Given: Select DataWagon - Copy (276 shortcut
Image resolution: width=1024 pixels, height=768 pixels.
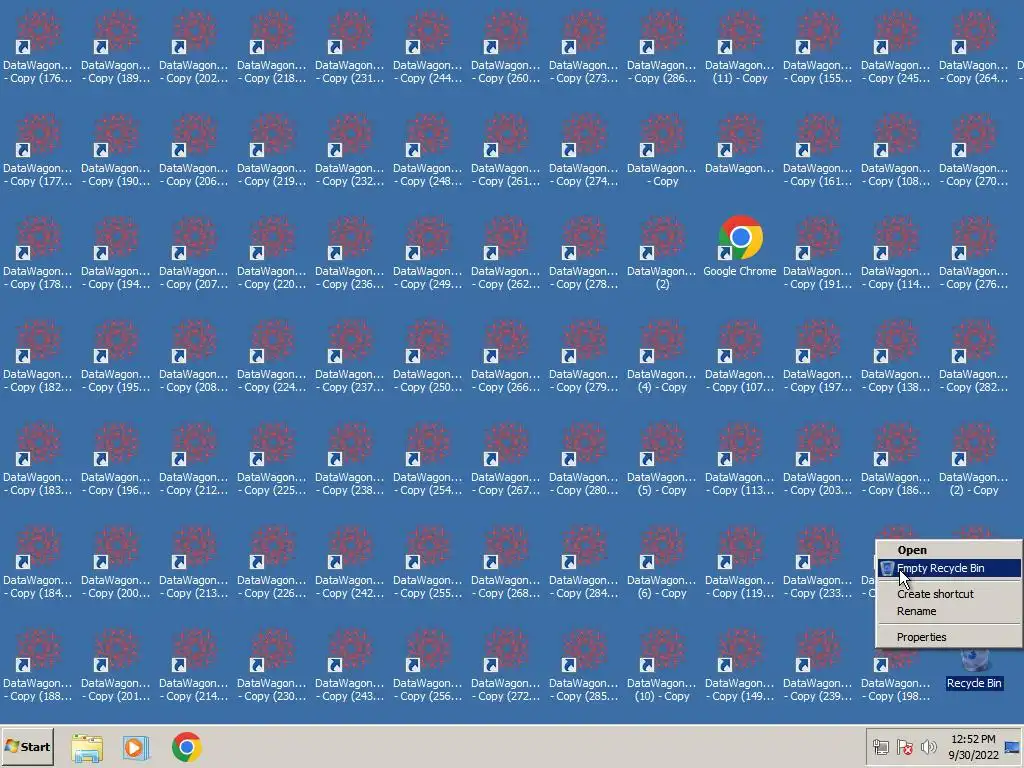Looking at the screenshot, I should (x=974, y=253).
